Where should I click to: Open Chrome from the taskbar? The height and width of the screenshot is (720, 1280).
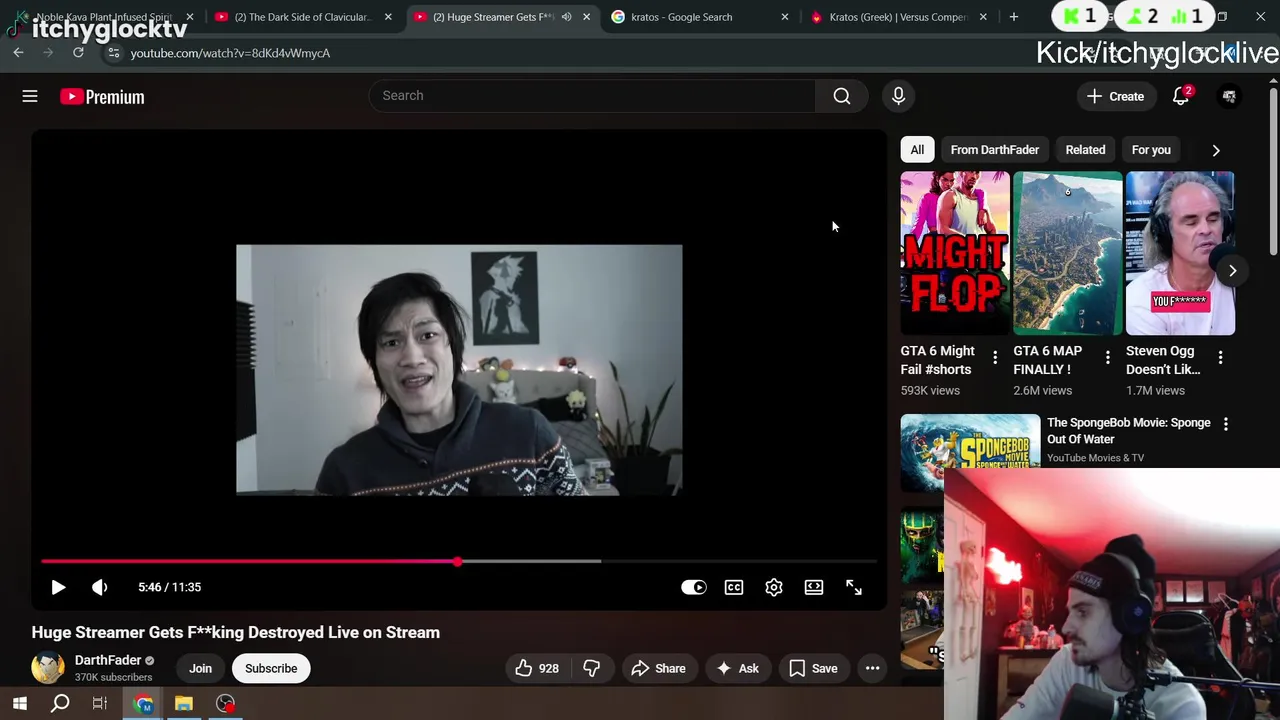click(x=144, y=704)
